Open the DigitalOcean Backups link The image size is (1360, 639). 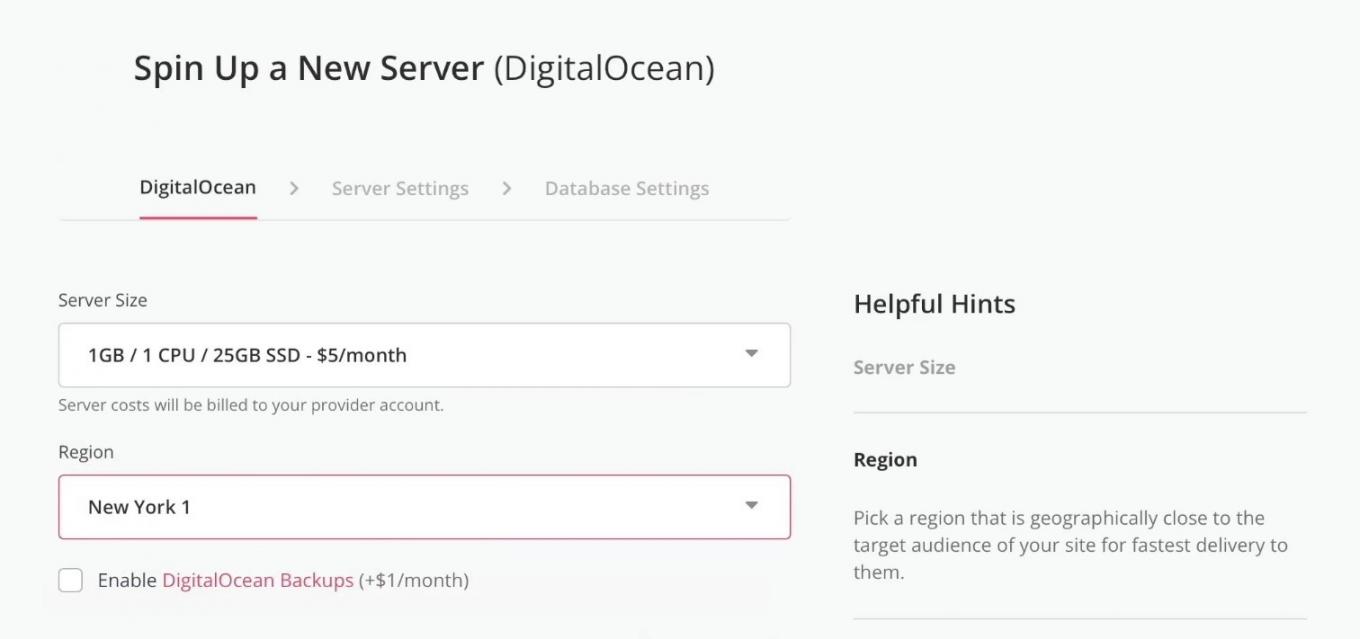pos(257,580)
